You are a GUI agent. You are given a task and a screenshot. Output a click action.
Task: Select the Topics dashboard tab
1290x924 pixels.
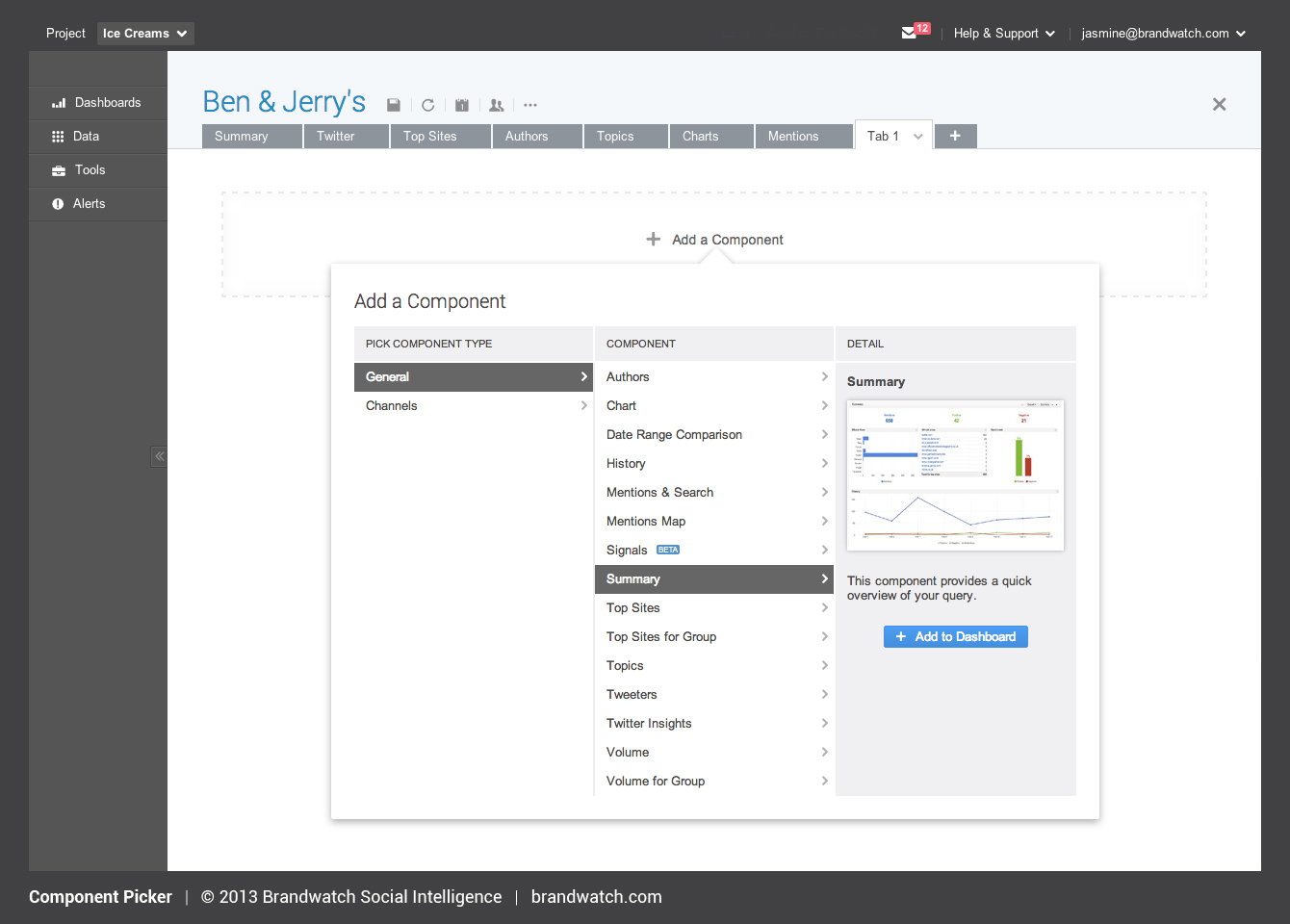(626, 137)
